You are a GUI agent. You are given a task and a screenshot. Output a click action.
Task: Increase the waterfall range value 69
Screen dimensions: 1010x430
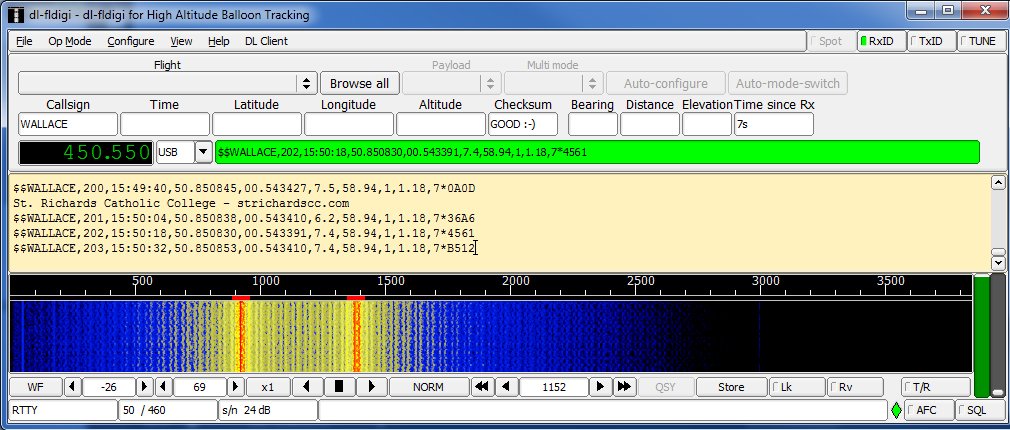[236, 387]
